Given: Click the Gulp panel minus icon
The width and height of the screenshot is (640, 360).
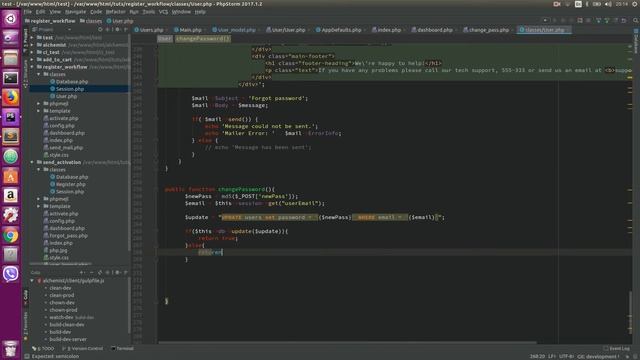Looking at the screenshot, I should coord(91,272).
